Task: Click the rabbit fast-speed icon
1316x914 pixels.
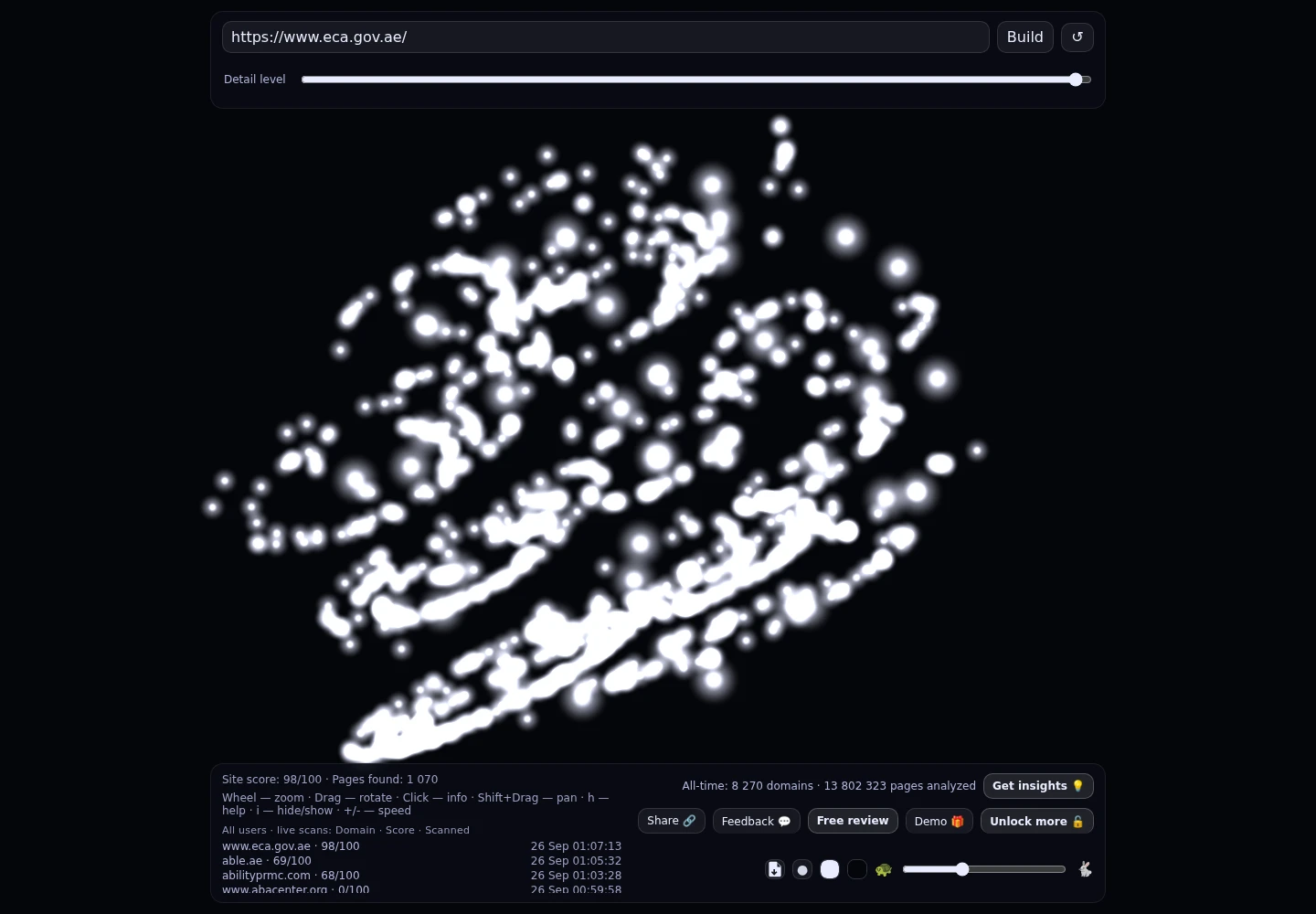Action: 1085,869
